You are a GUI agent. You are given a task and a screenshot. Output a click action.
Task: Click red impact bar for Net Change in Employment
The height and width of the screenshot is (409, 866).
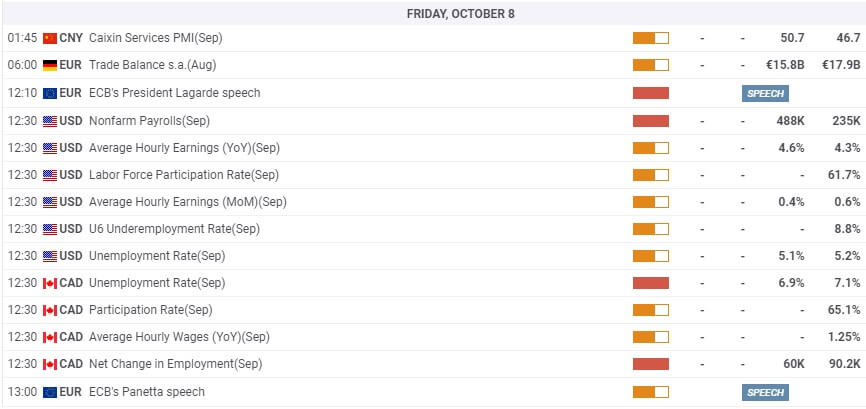[x=651, y=364]
